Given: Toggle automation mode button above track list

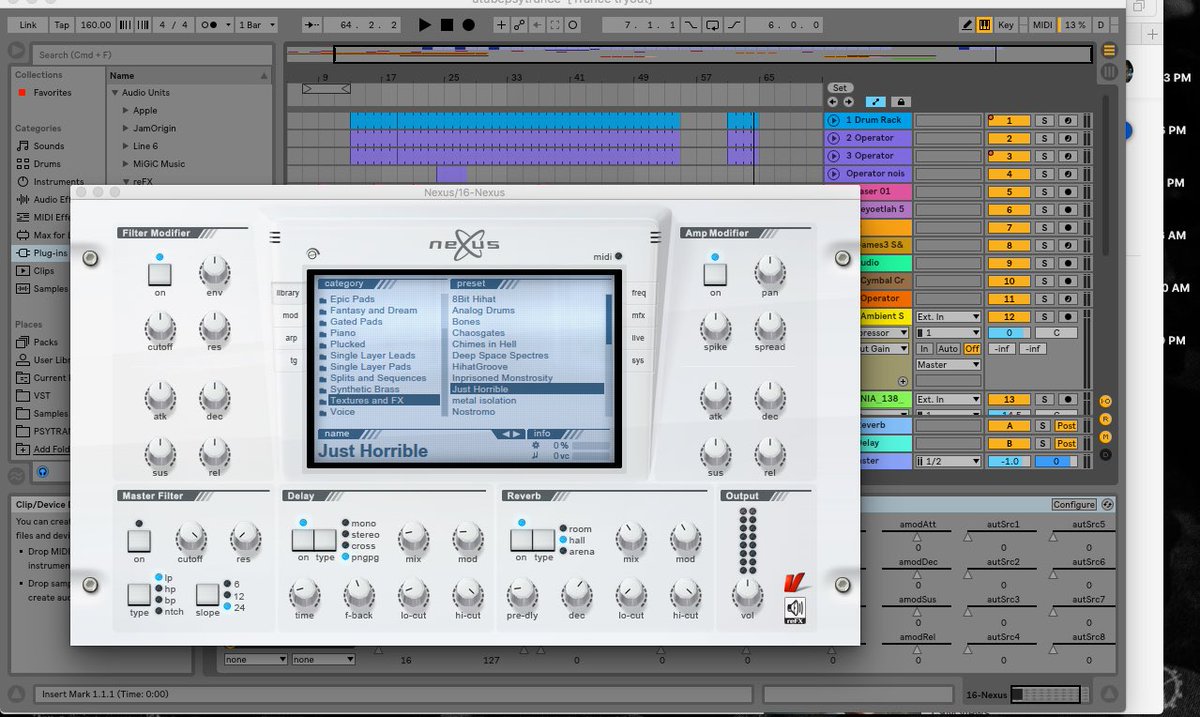Looking at the screenshot, I should [876, 102].
